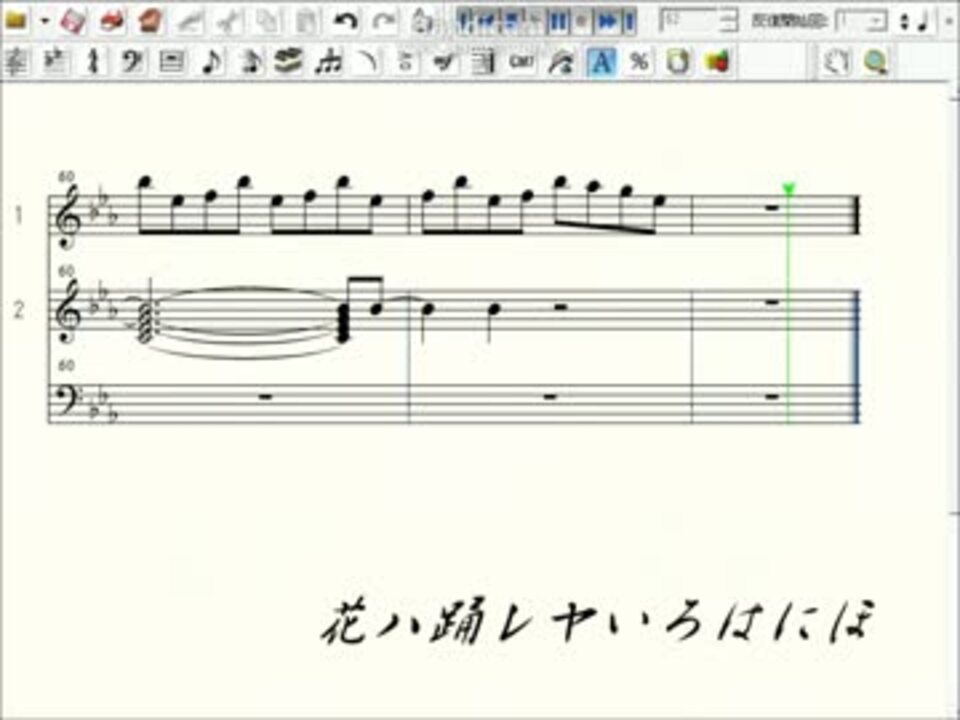The image size is (960, 720).
Task: Click the whole rest in bass staff's first measure
Action: point(265,397)
